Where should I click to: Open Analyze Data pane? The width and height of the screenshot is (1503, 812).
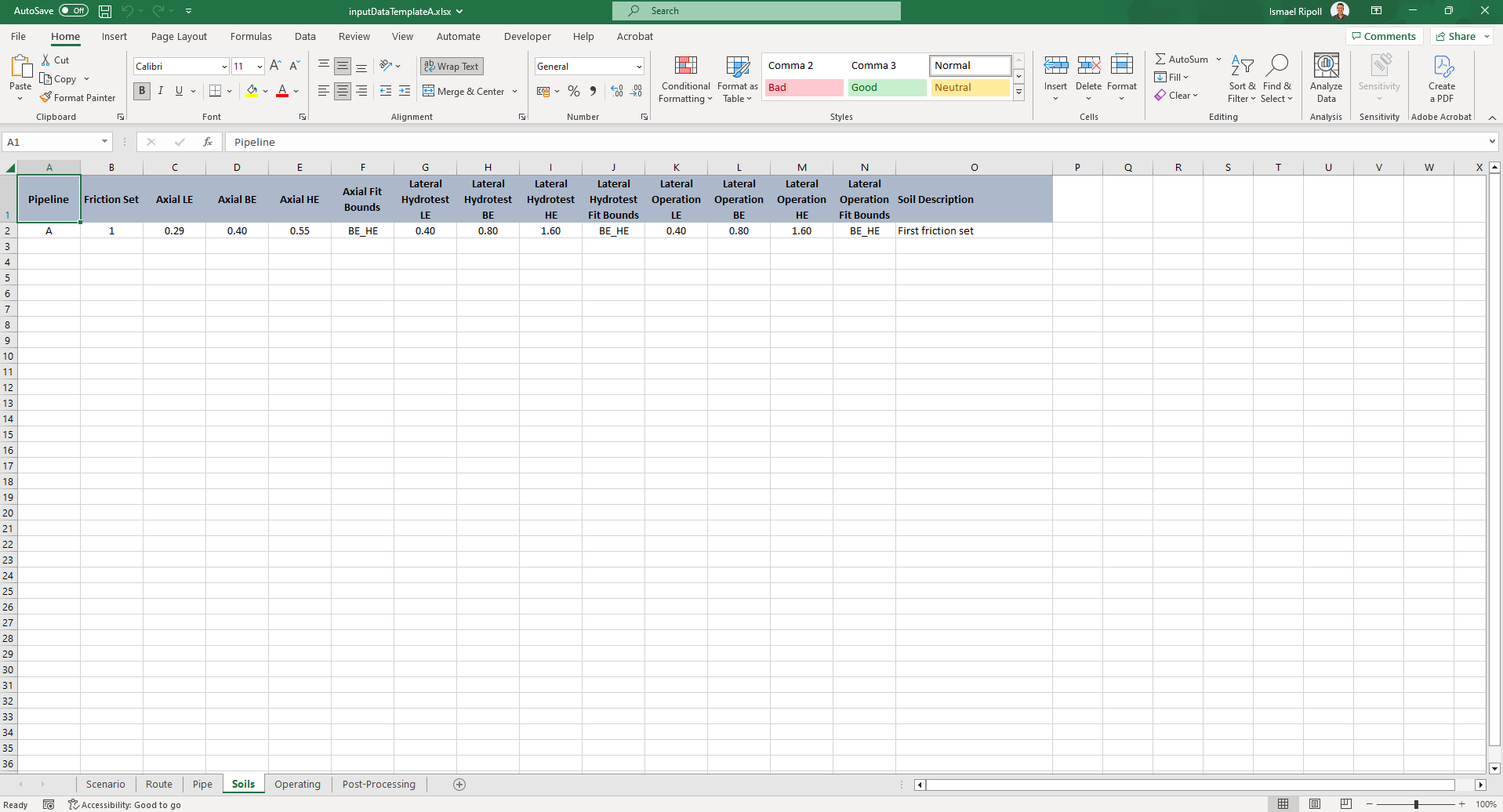click(1326, 79)
